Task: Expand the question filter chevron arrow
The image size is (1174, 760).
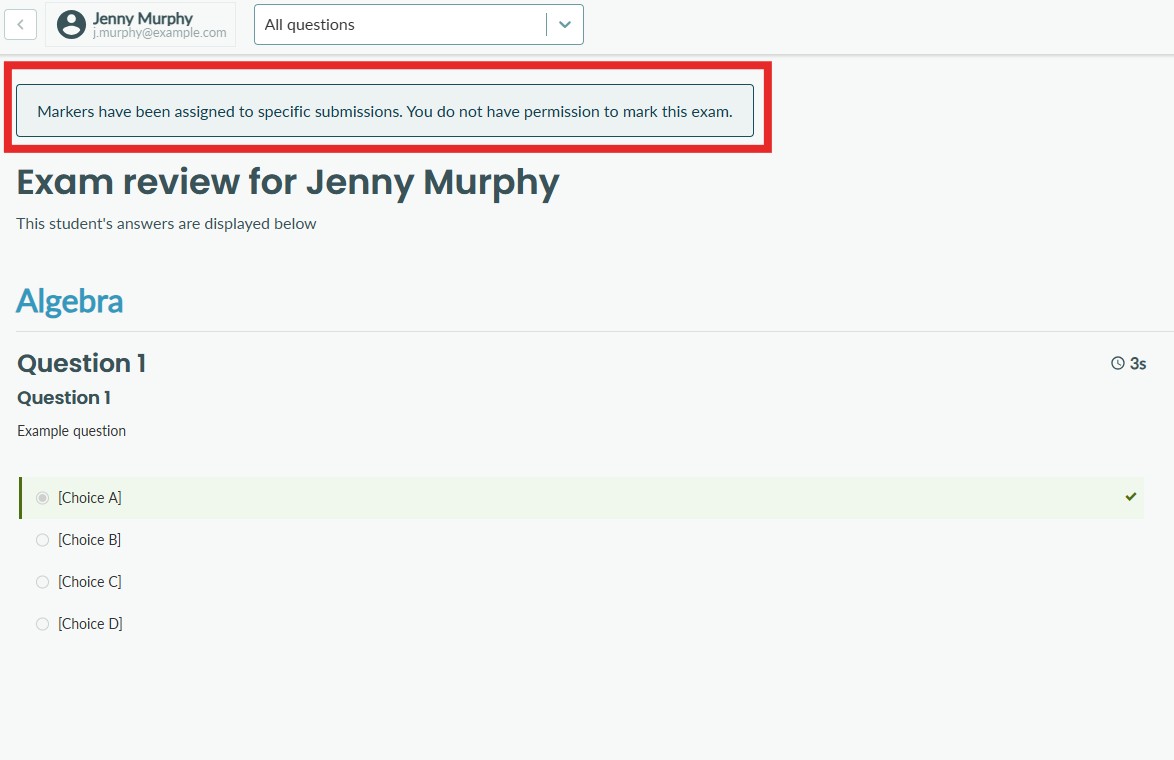Action: pyautogui.click(x=565, y=25)
